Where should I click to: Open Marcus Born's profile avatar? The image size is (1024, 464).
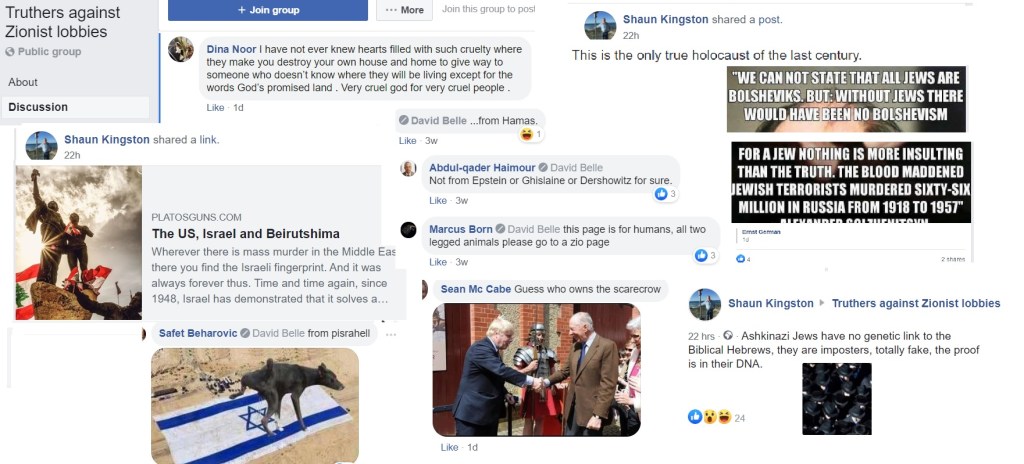(x=408, y=229)
